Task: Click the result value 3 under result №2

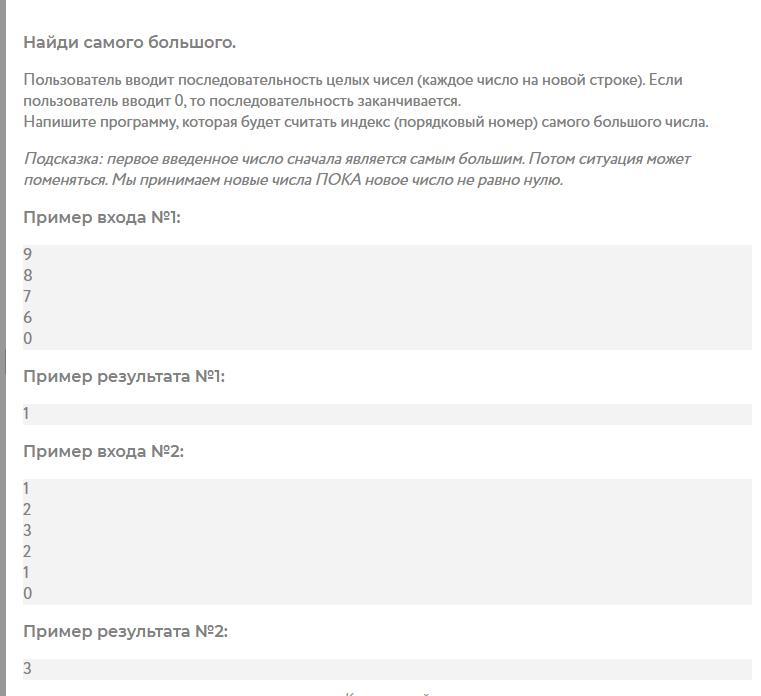Action: 28,668
